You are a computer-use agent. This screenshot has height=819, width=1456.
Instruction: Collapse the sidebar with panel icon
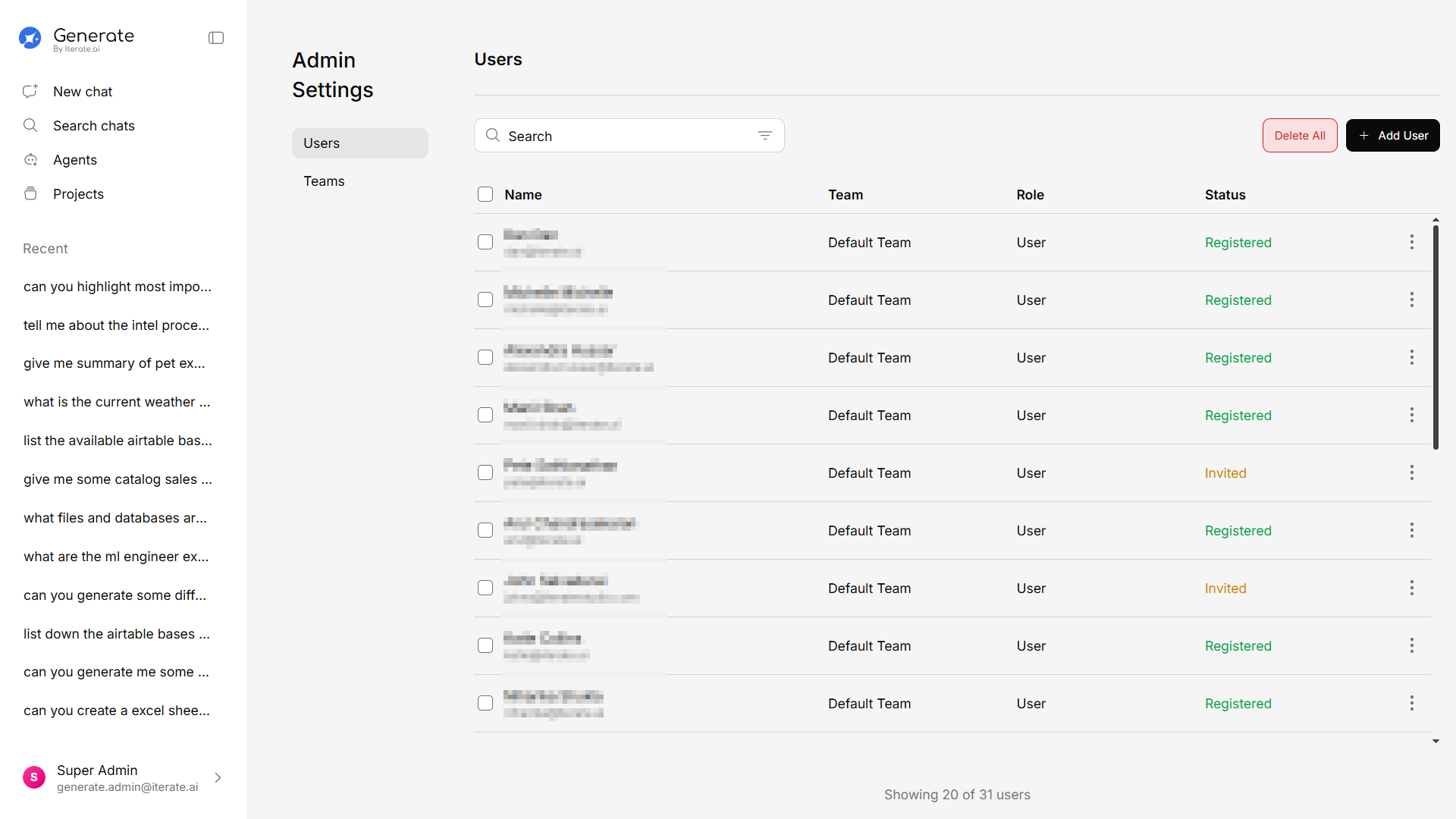click(x=216, y=38)
